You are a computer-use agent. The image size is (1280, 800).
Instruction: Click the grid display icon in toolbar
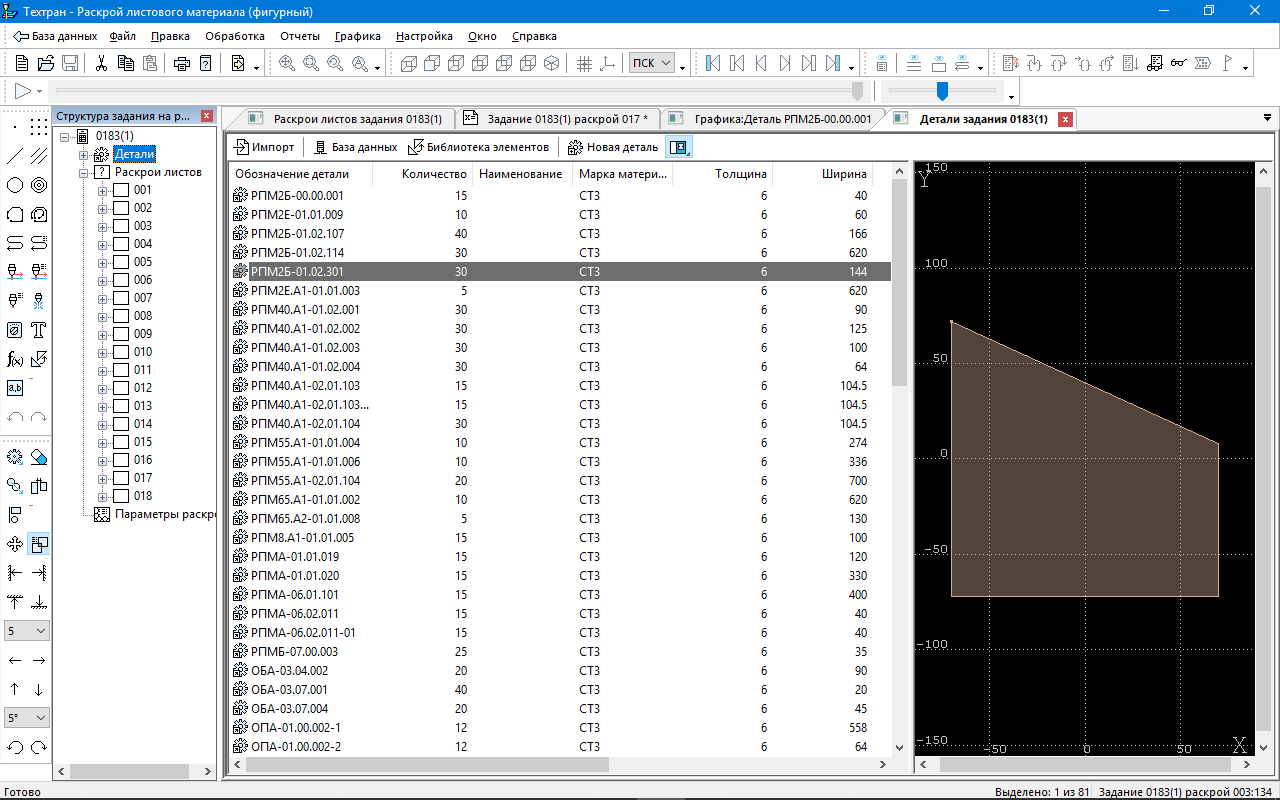point(585,64)
